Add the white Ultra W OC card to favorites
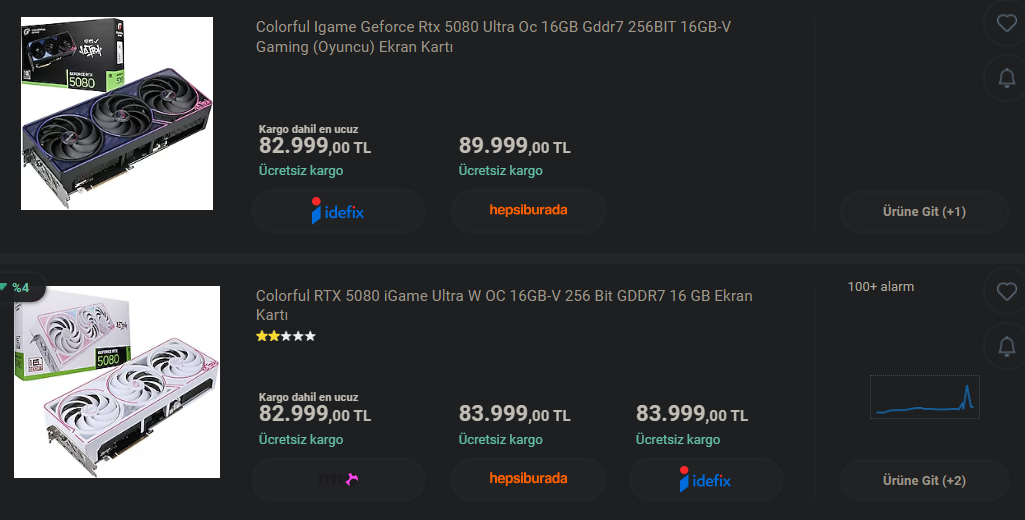The image size is (1025, 520). pos(1007,291)
